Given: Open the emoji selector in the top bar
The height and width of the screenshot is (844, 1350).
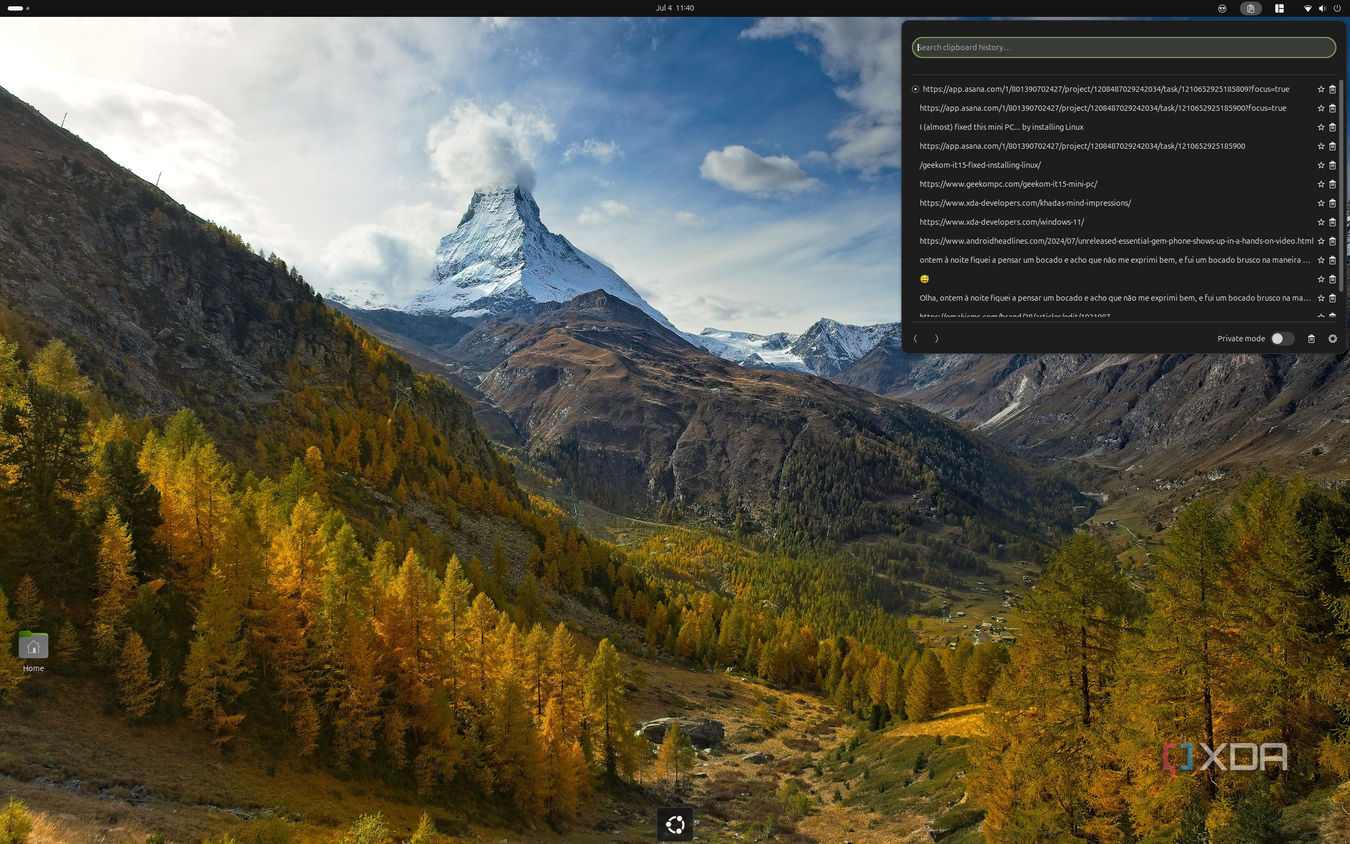Looking at the screenshot, I should 1222,8.
